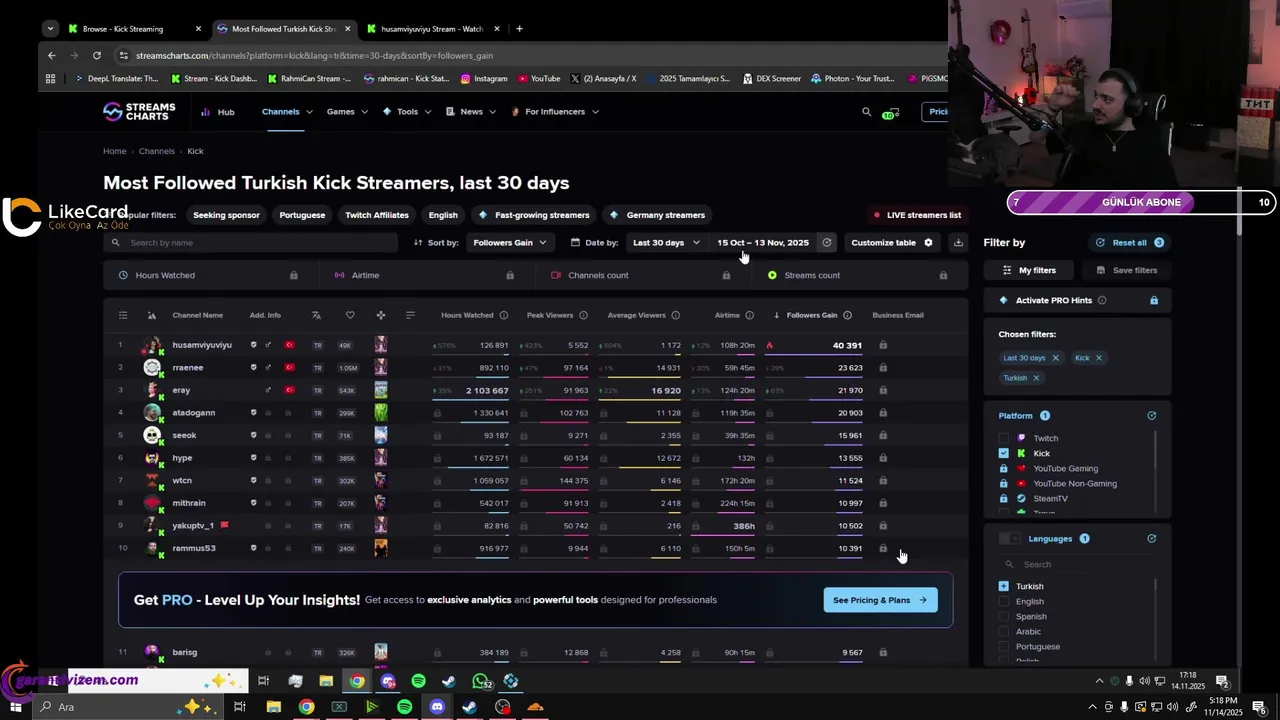Expand the Games navigation menu
Image resolution: width=1280 pixels, height=720 pixels.
(x=347, y=111)
